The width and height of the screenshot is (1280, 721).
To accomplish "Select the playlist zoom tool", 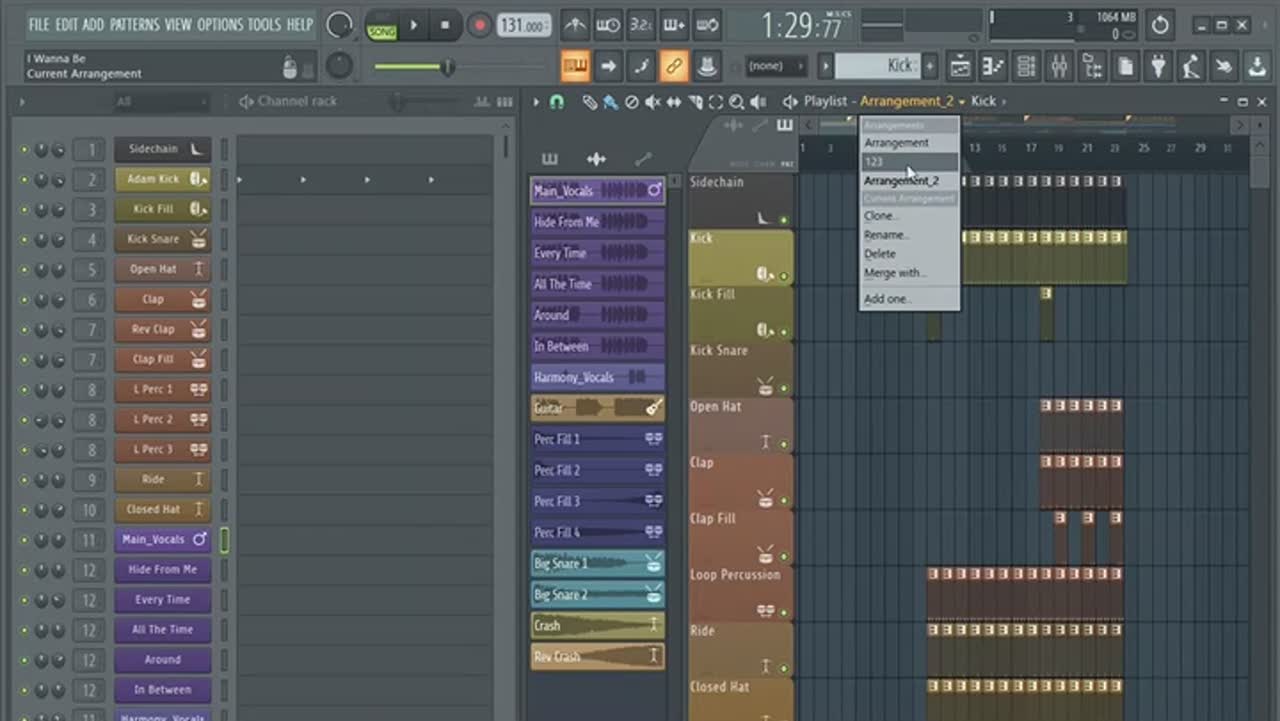I will pyautogui.click(x=737, y=102).
